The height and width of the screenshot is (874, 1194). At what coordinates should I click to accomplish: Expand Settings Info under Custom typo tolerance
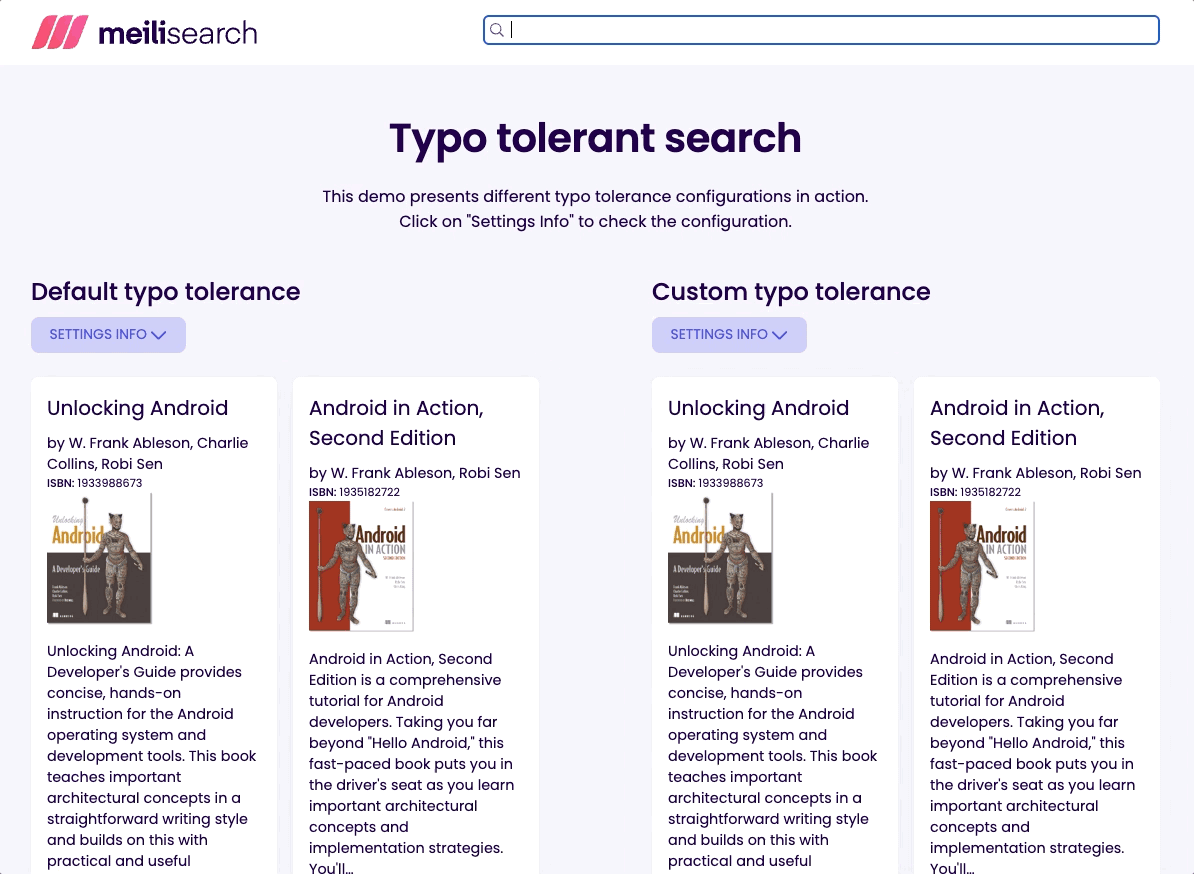coord(729,334)
